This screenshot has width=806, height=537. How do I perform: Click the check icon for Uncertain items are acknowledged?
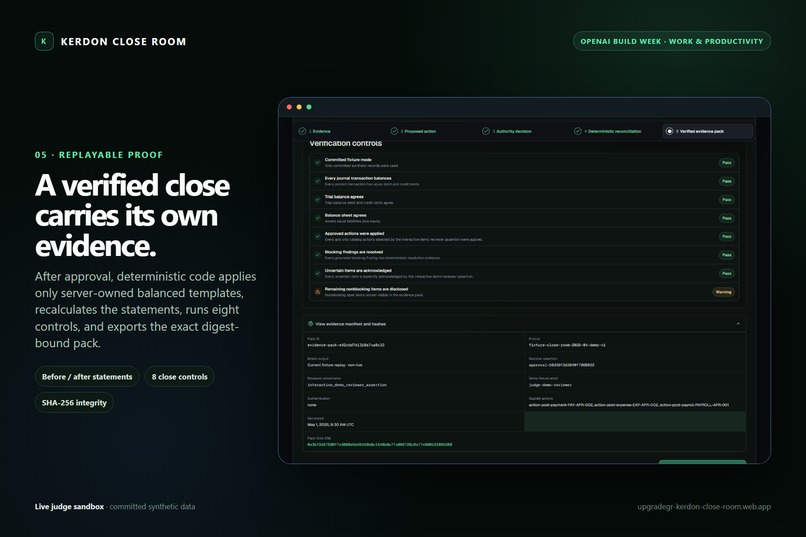tap(318, 273)
